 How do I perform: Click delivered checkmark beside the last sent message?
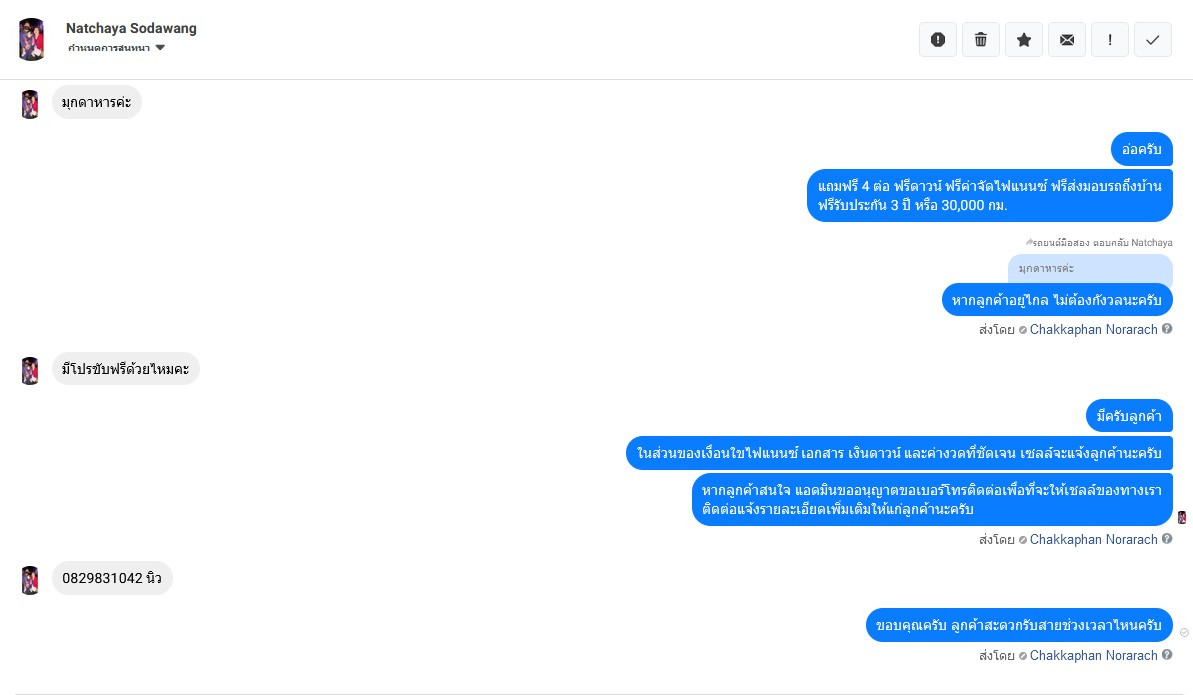(1184, 632)
